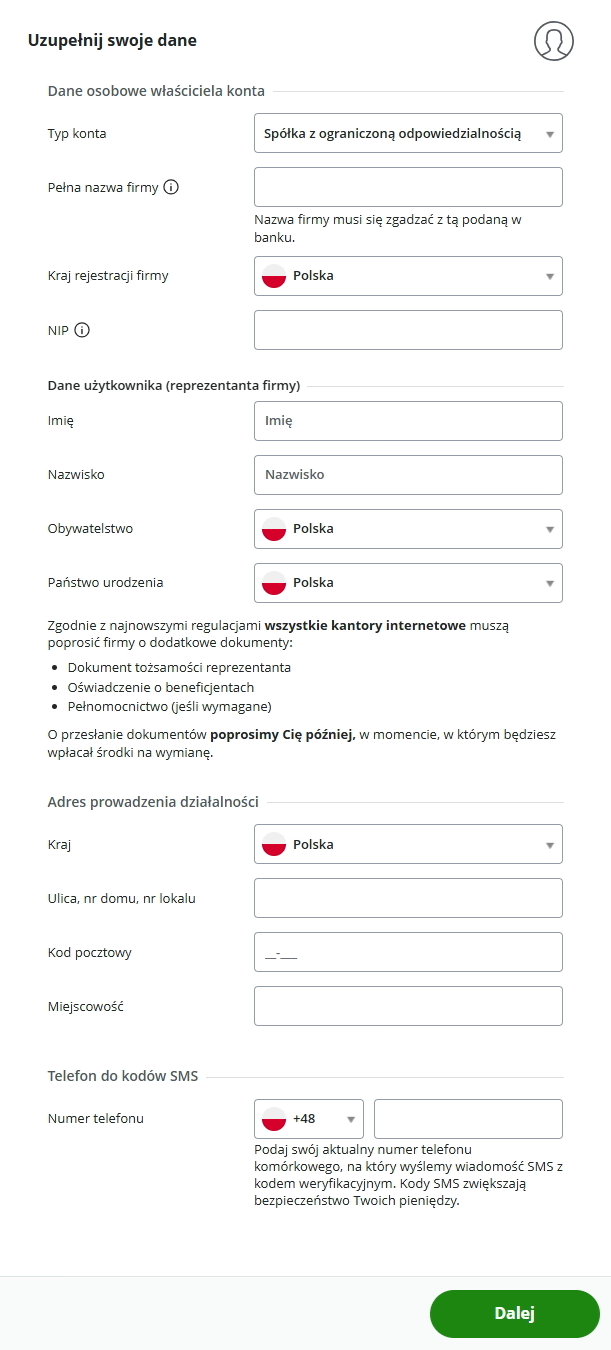Click info icon next to Pełna nazwa firmy

pyautogui.click(x=171, y=187)
